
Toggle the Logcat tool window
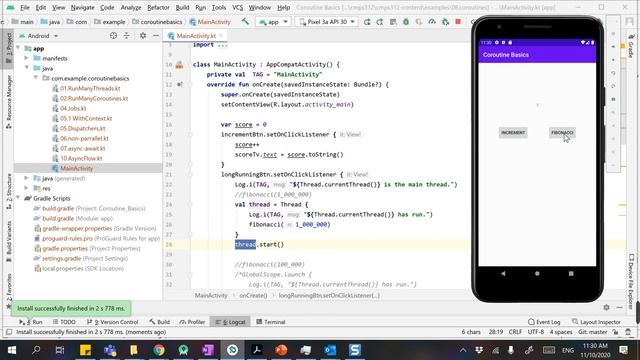(231, 322)
